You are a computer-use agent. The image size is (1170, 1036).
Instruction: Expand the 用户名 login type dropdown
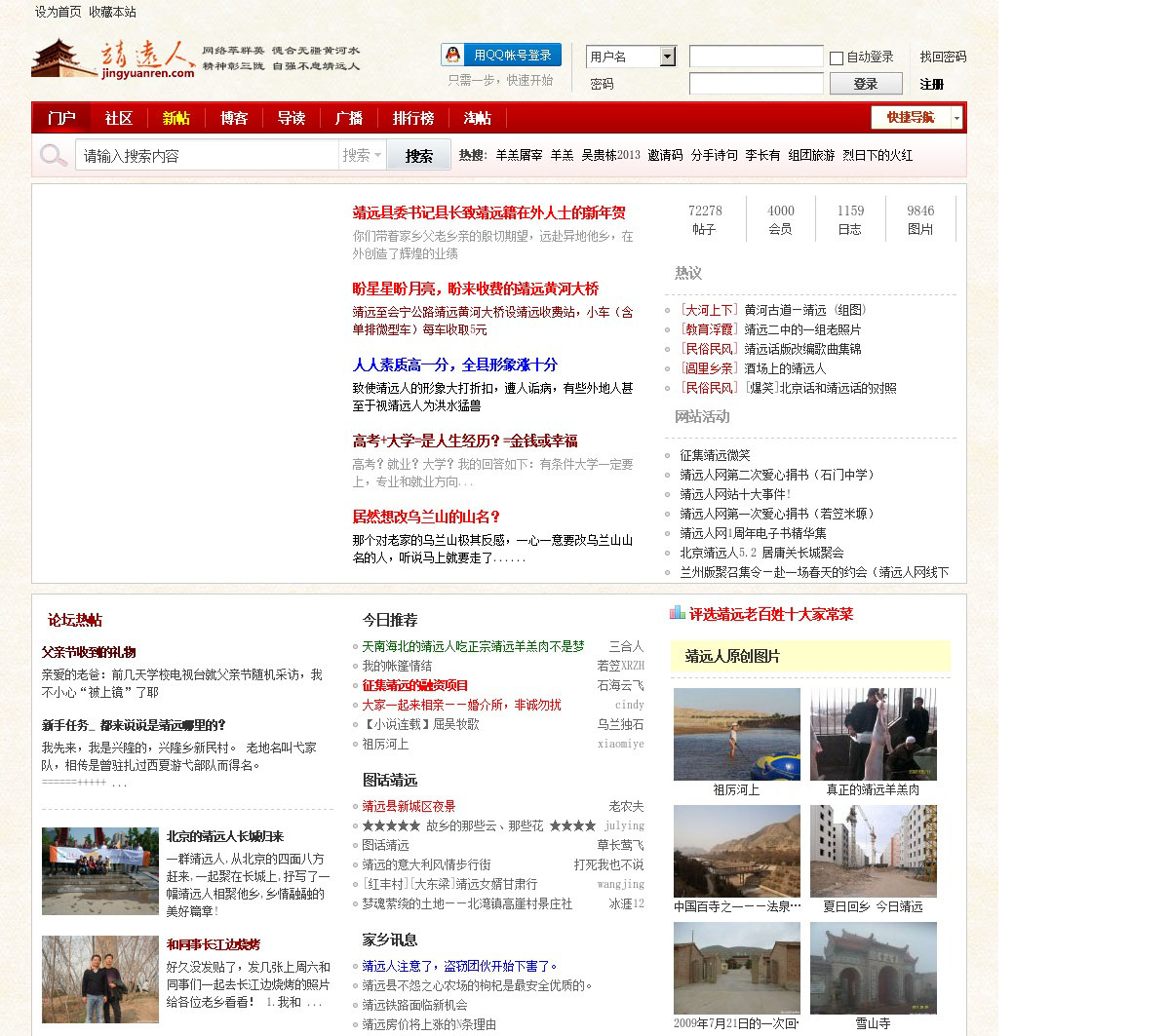667,57
